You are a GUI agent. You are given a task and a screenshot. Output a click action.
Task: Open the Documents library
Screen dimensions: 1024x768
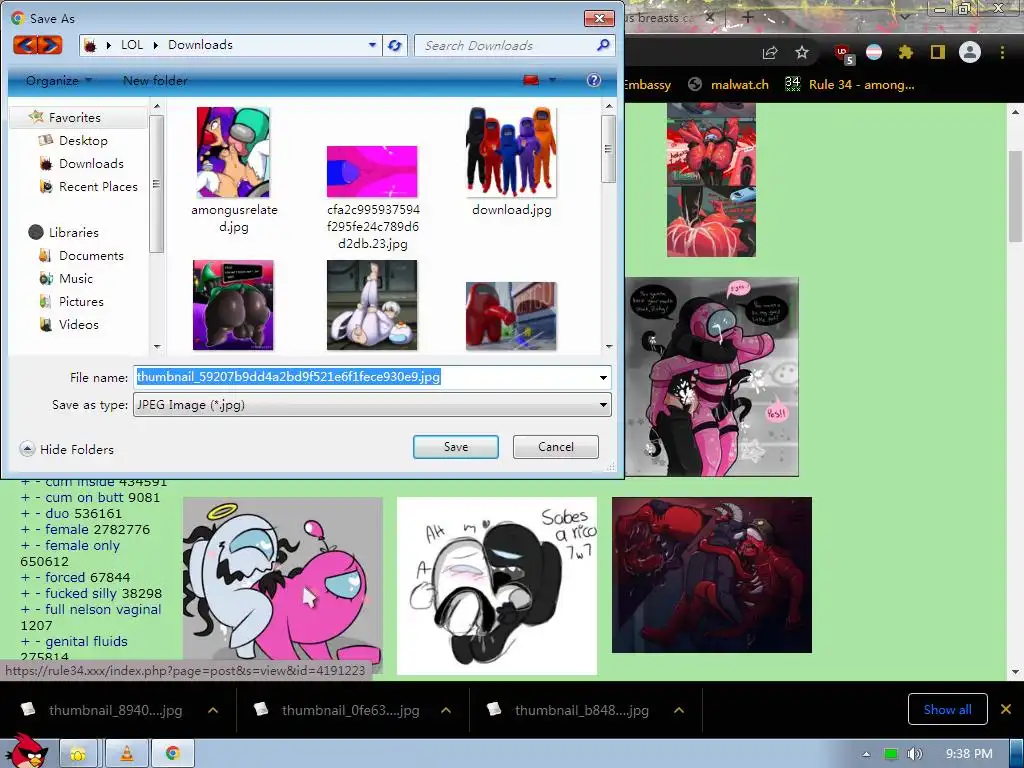tap(91, 255)
